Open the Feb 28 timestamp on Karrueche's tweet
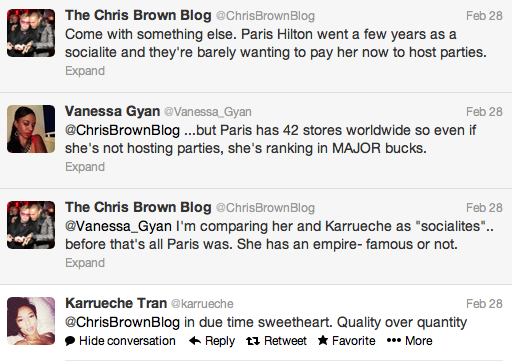This screenshot has width=512, height=361. (484, 304)
